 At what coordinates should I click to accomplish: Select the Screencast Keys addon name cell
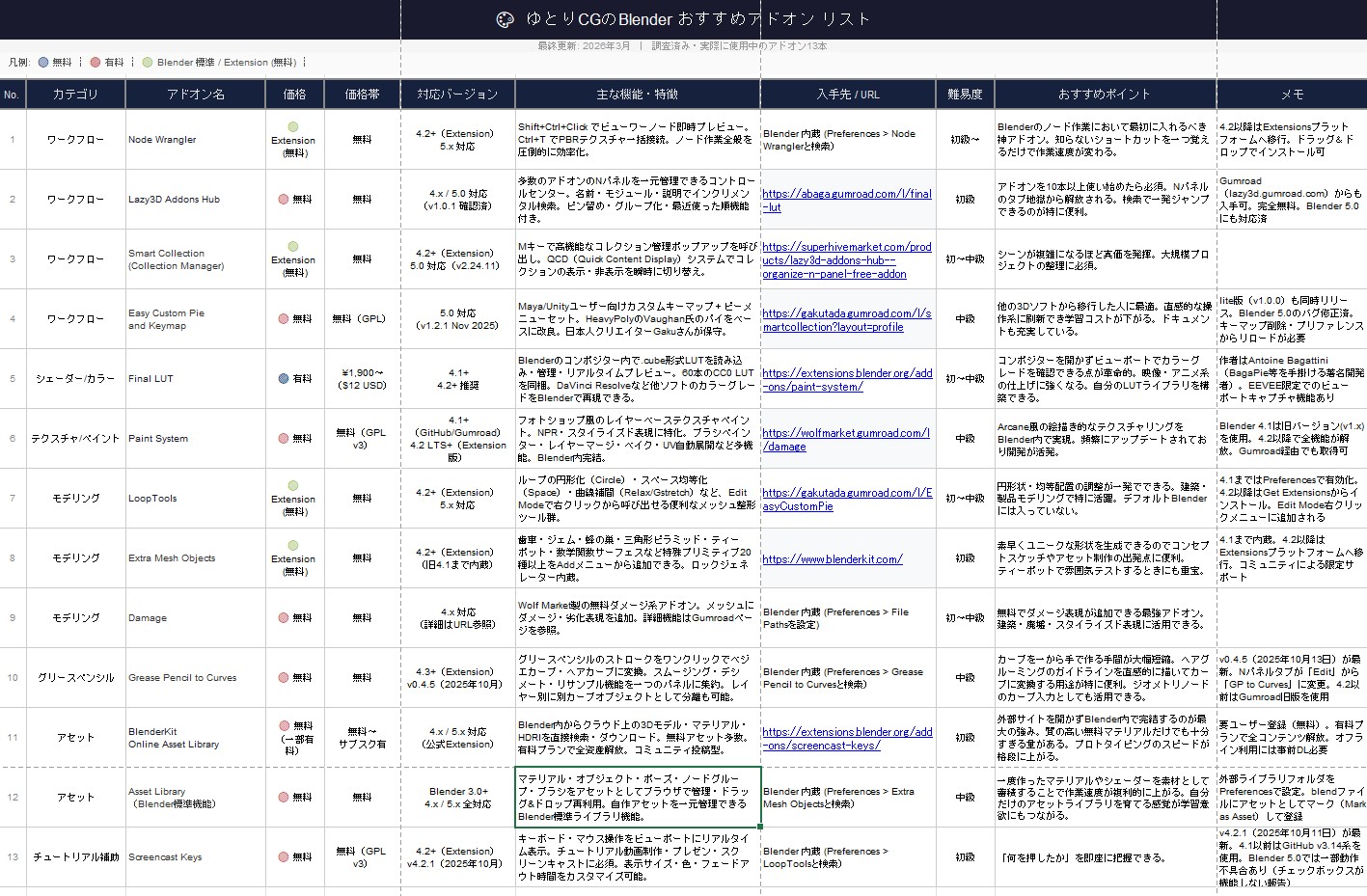pos(196,857)
